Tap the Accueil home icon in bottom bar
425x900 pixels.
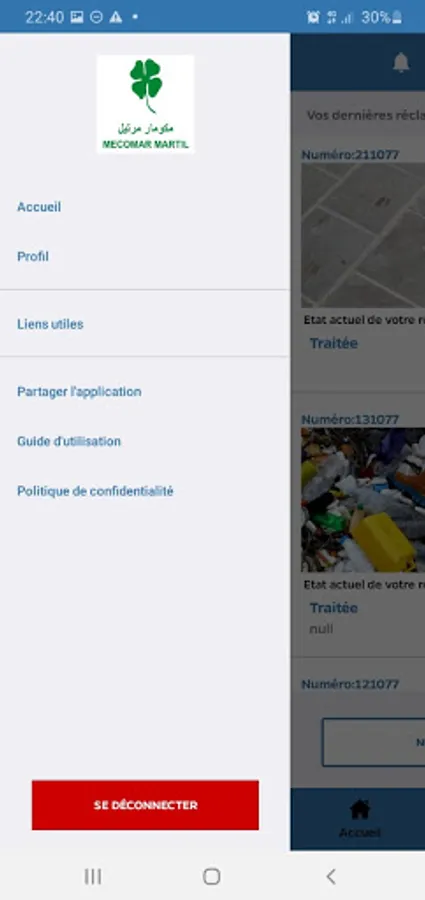(x=360, y=810)
